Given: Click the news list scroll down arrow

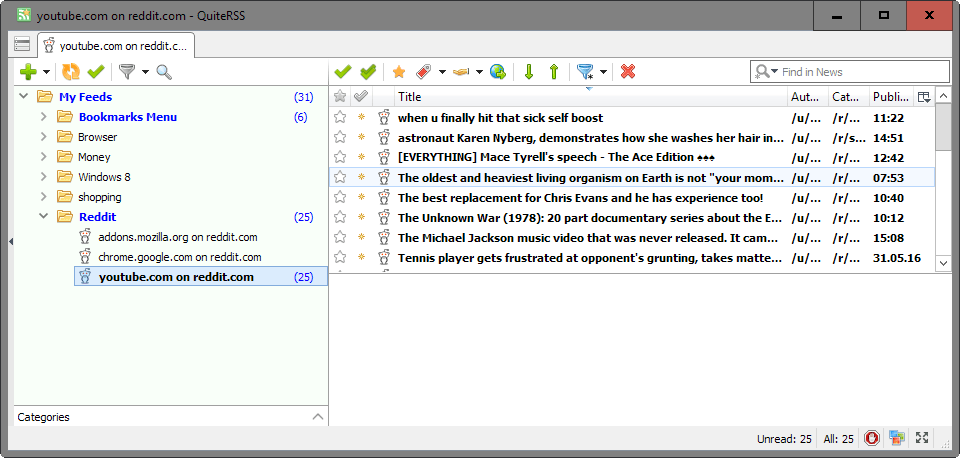Looking at the screenshot, I should click(x=943, y=263).
